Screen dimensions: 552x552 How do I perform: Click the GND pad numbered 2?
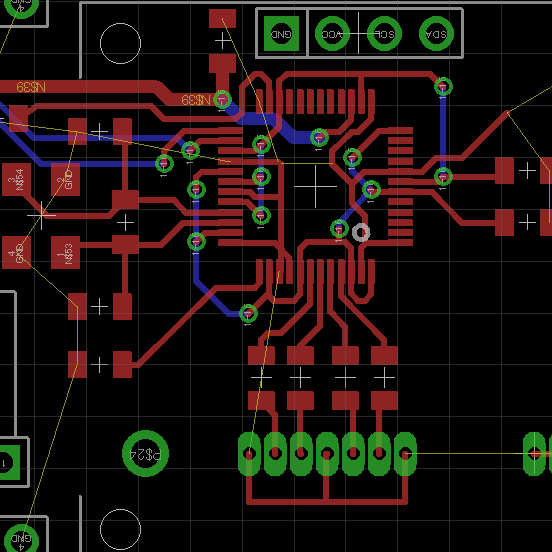[65, 180]
